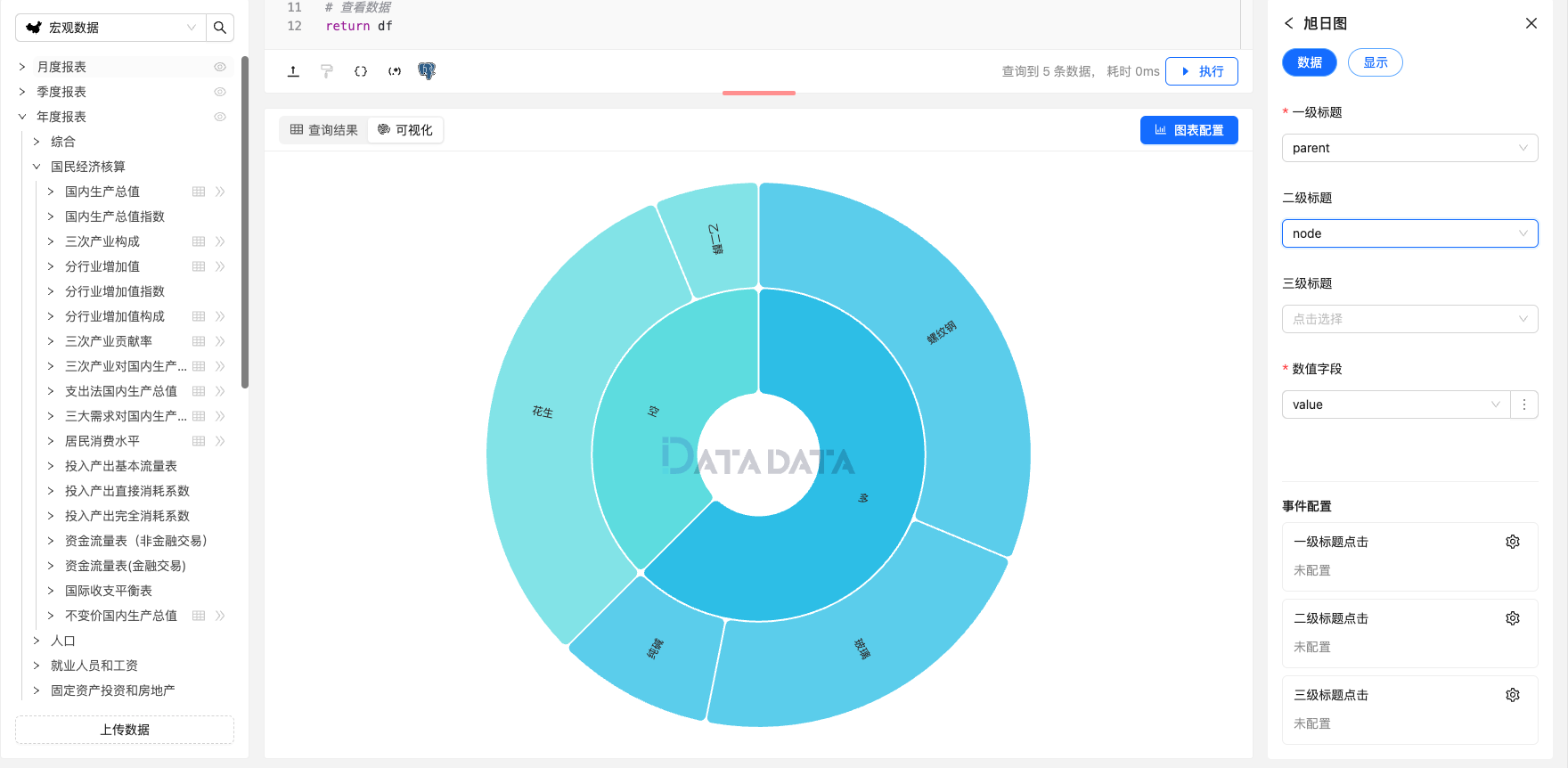Expand the 综合 tree node

point(37,142)
